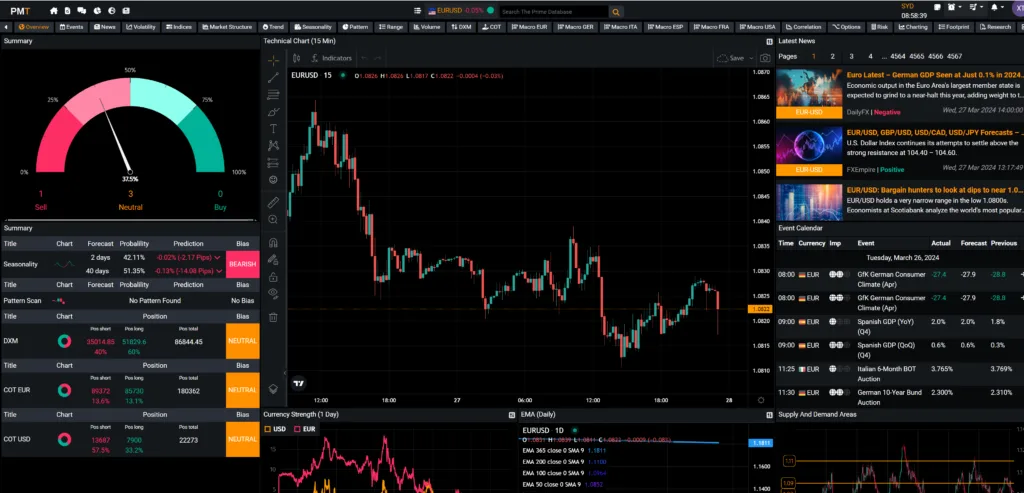
Task: Remove drawings with the trash icon
Action: coord(273,317)
